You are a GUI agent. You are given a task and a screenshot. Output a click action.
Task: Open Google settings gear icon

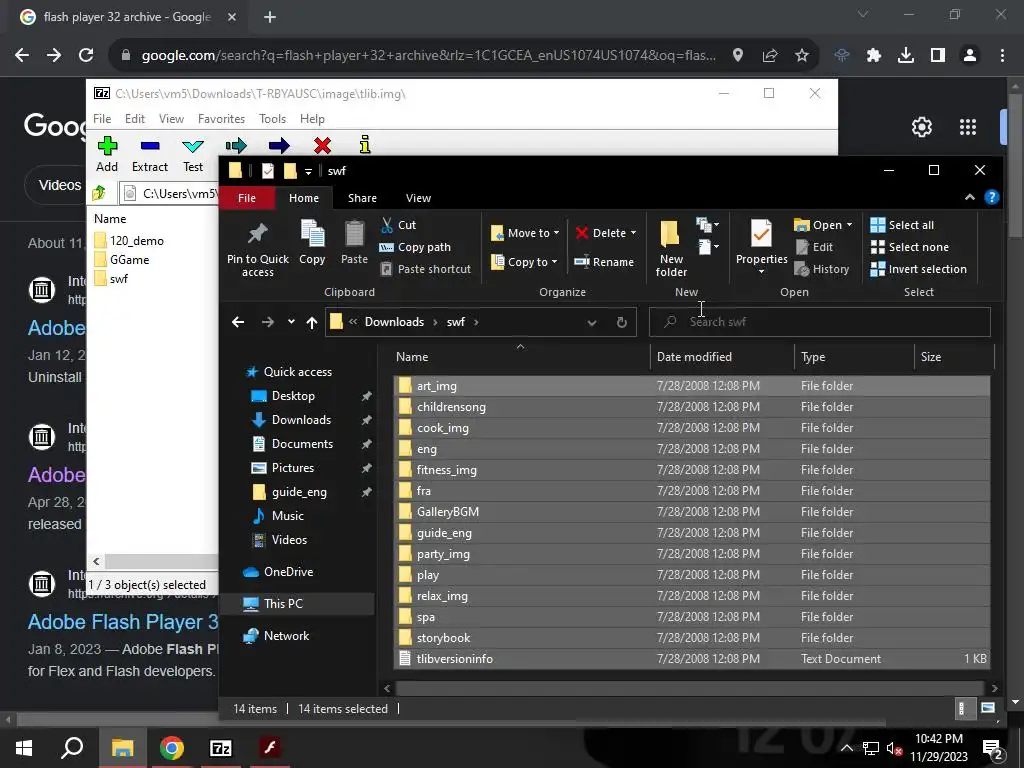921,127
